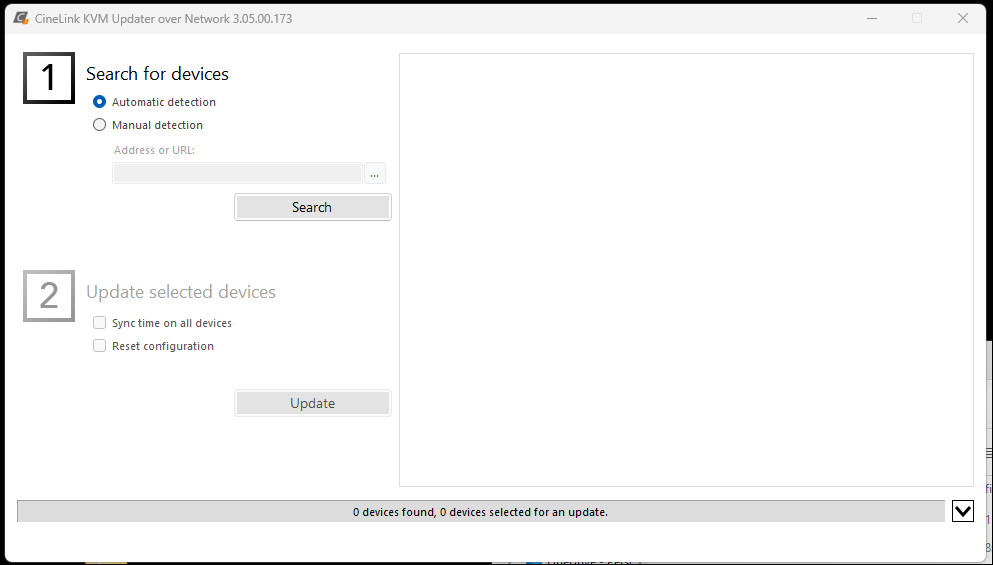Click the Search for devices heading
Screen dimensions: 993x565
157,74
